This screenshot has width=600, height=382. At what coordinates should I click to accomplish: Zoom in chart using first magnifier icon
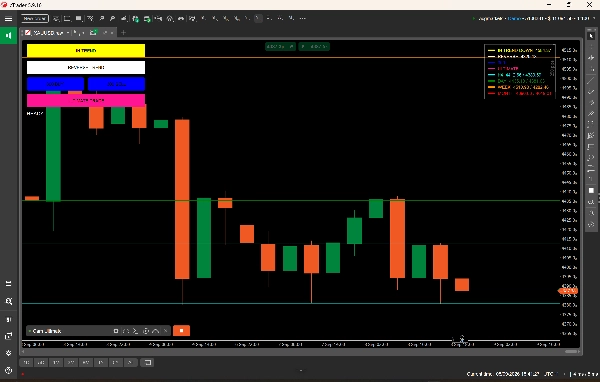(x=102, y=18)
